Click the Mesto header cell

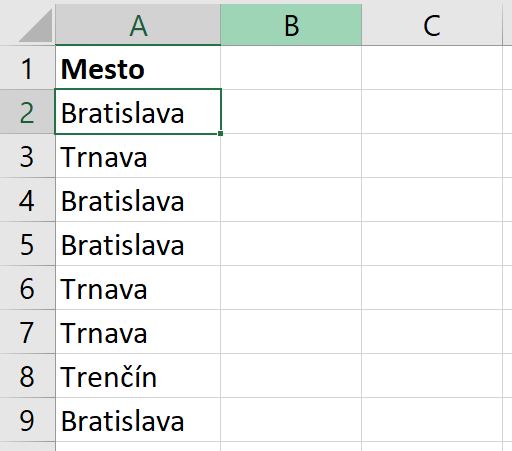pos(138,68)
